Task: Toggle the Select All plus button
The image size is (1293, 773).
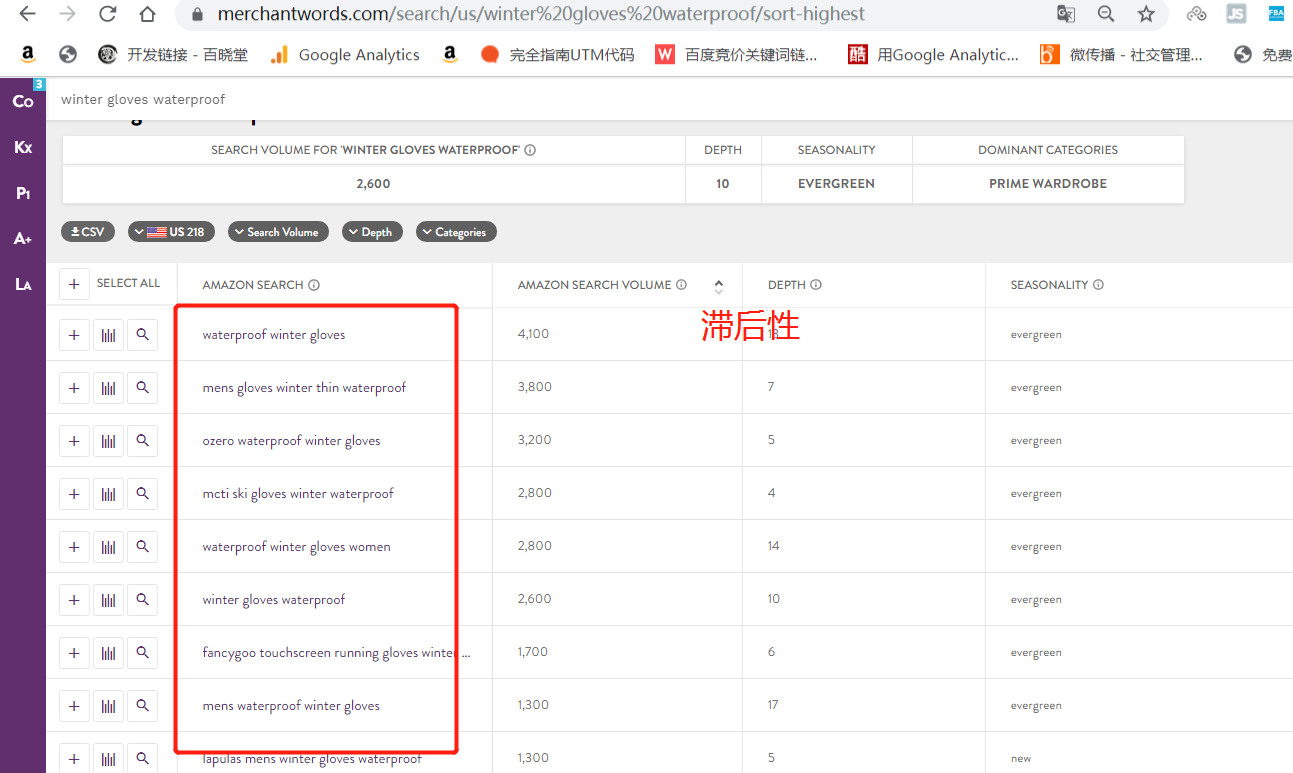Action: point(74,284)
